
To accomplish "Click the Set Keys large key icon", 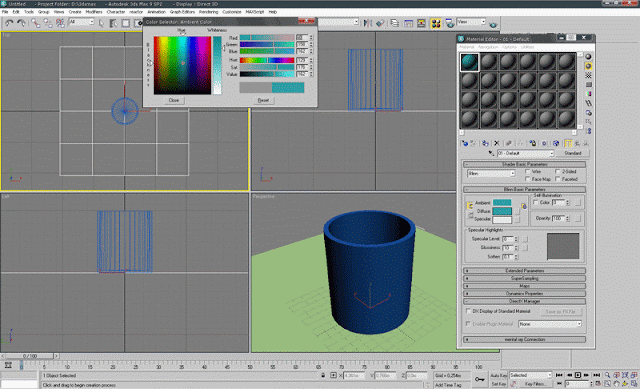I will (480, 379).
